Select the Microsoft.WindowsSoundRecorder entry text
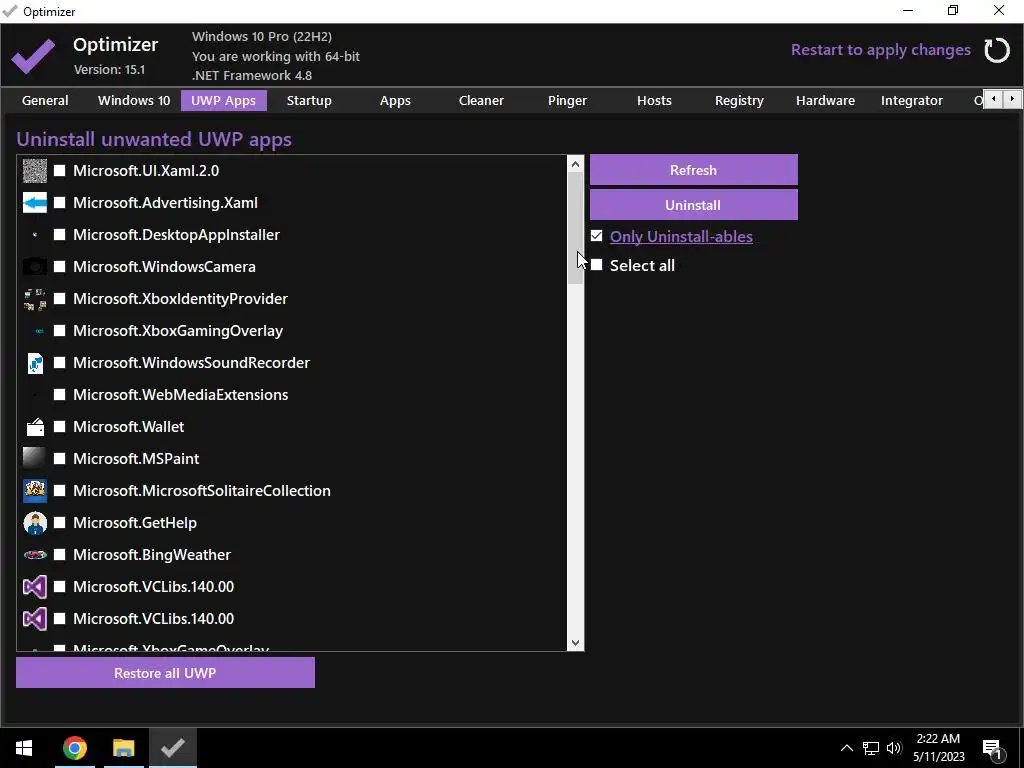 (191, 363)
